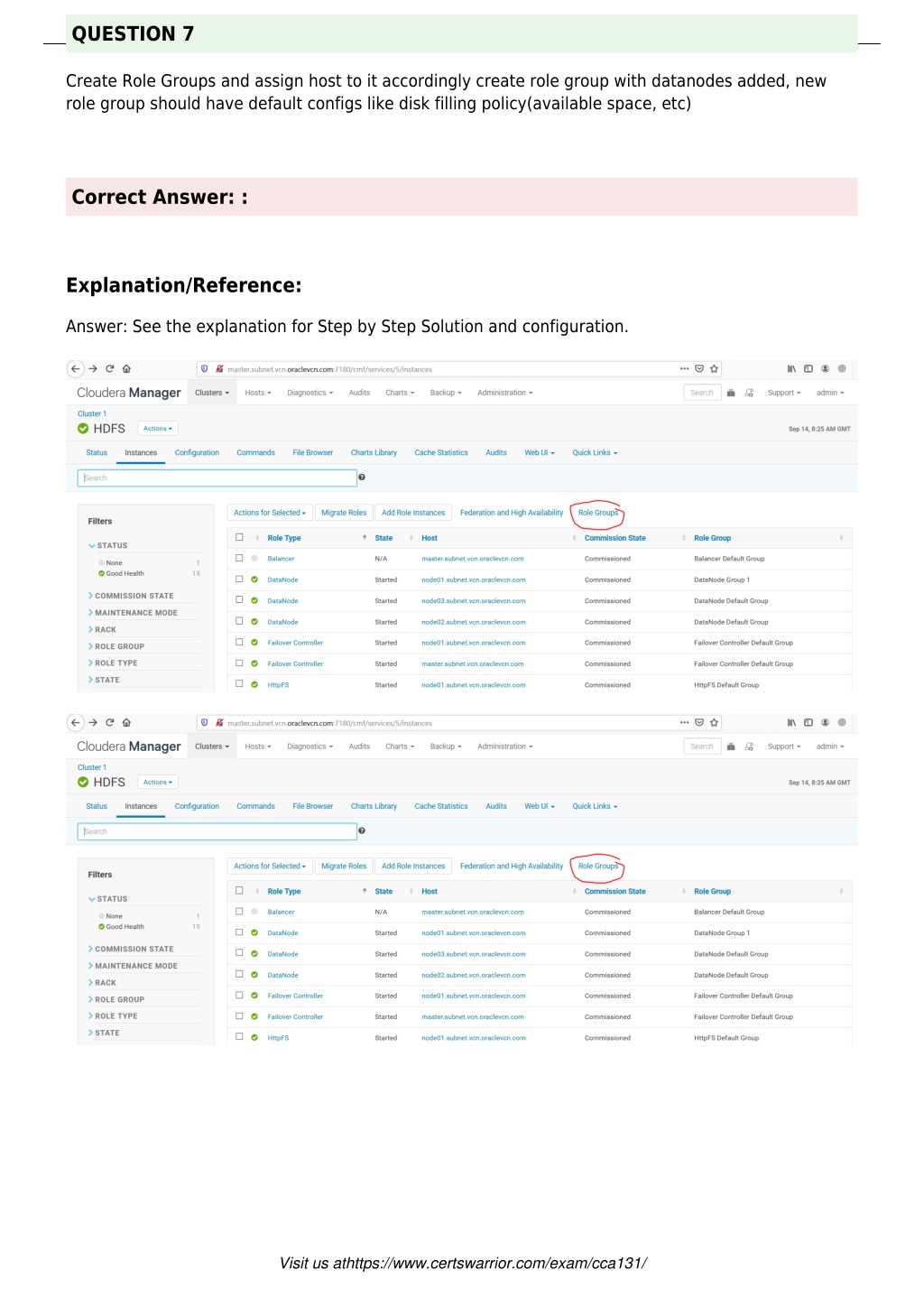Screen dimensions: 924x1307
Task: Open the Charts Library tab in the lower screenshot
Action: click(x=374, y=806)
